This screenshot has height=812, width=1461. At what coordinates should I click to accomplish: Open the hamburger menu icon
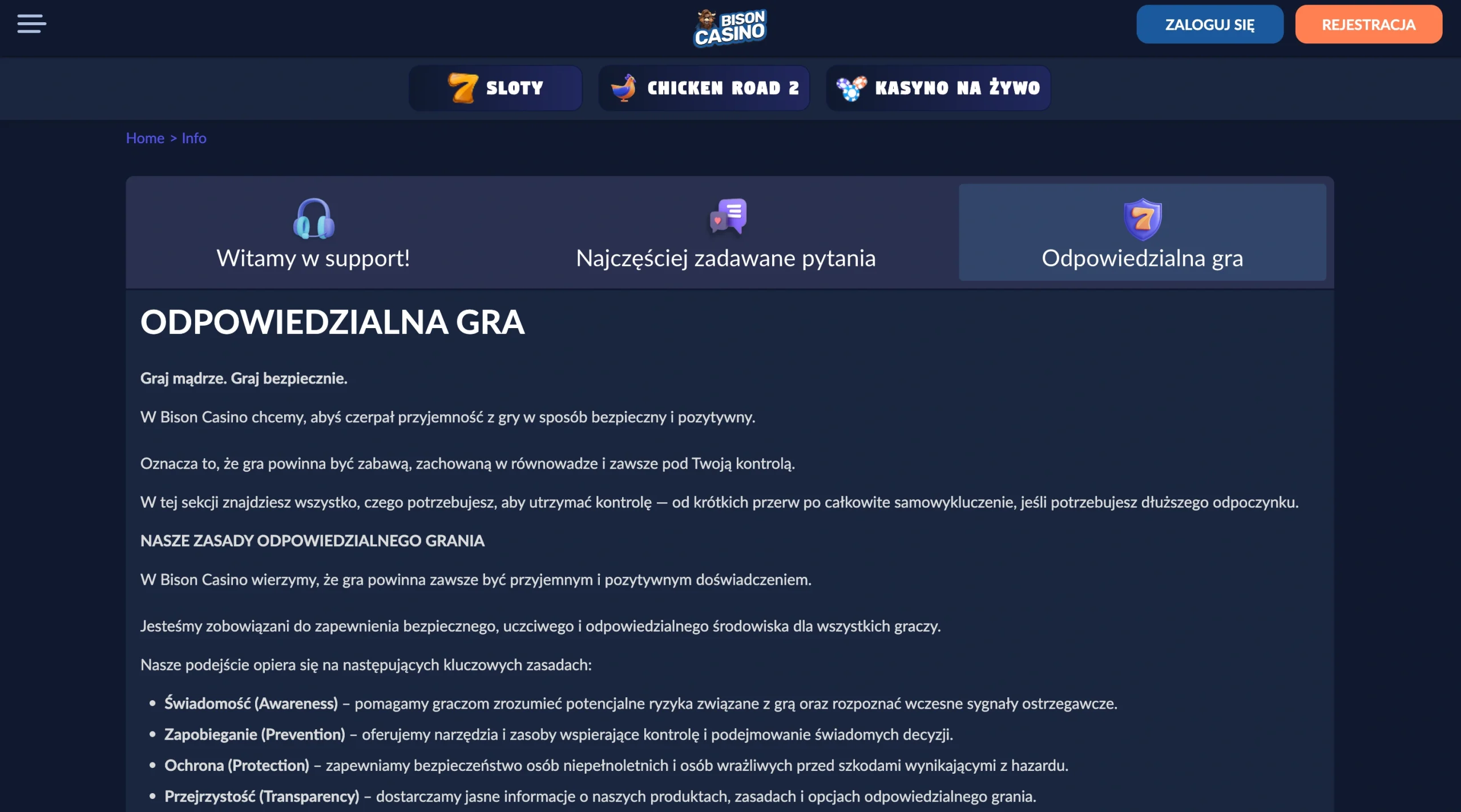tap(31, 24)
